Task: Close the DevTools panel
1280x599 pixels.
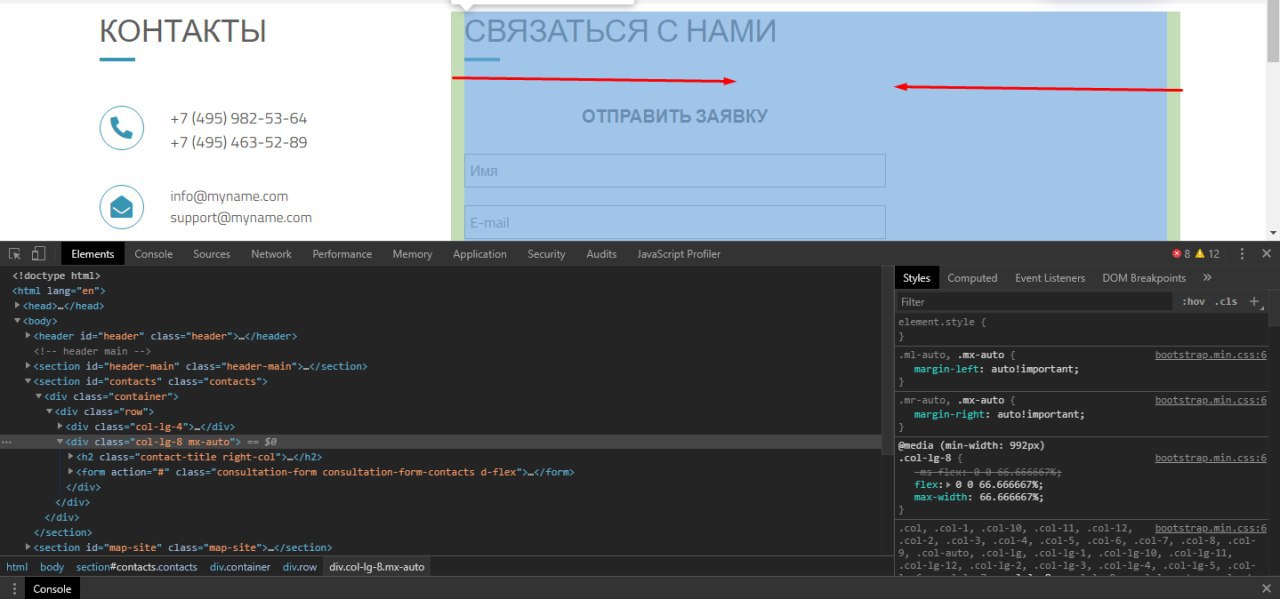Action: [1267, 254]
